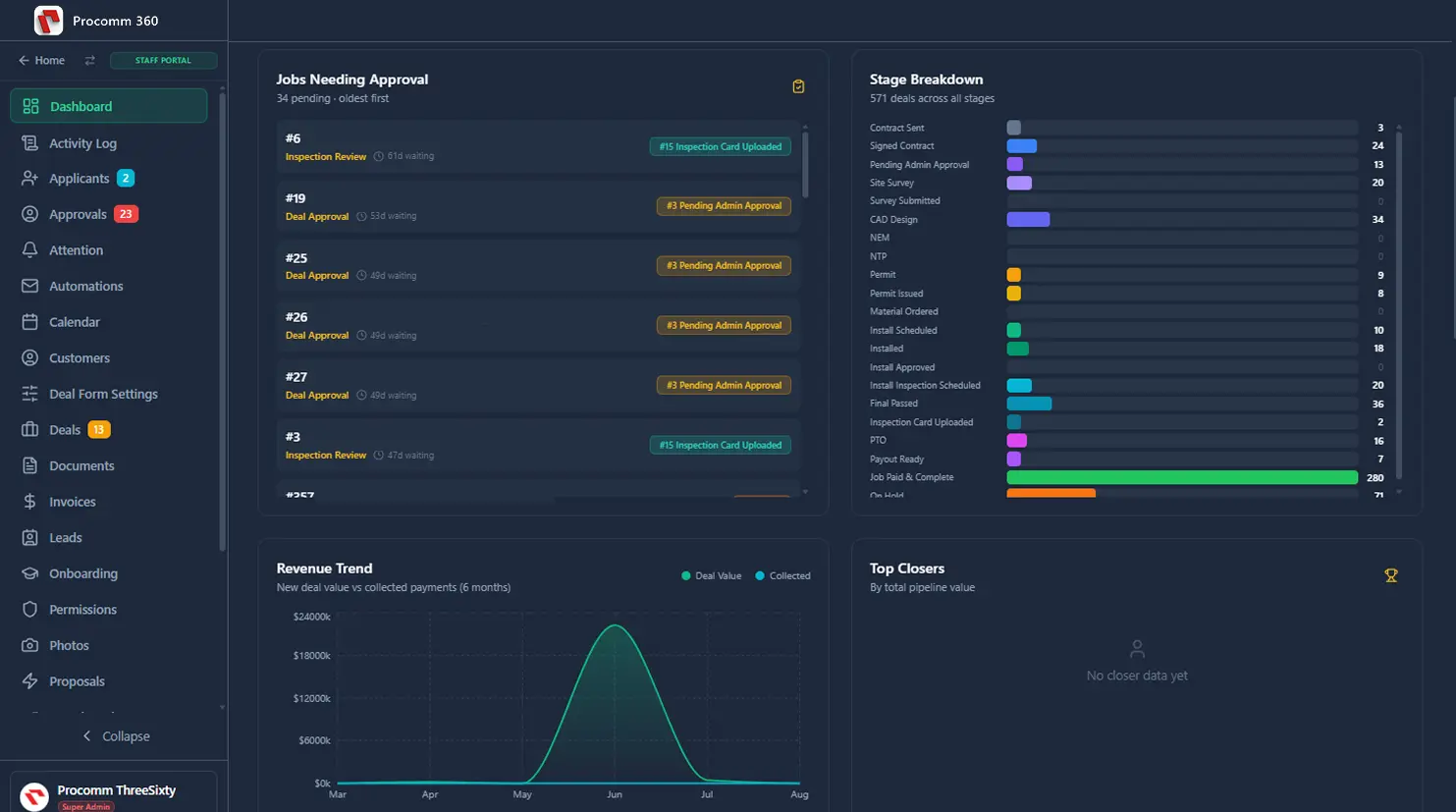Screen dimensions: 1456x812
Task: Click the Procomm 360 logo icon
Action: tap(48, 21)
